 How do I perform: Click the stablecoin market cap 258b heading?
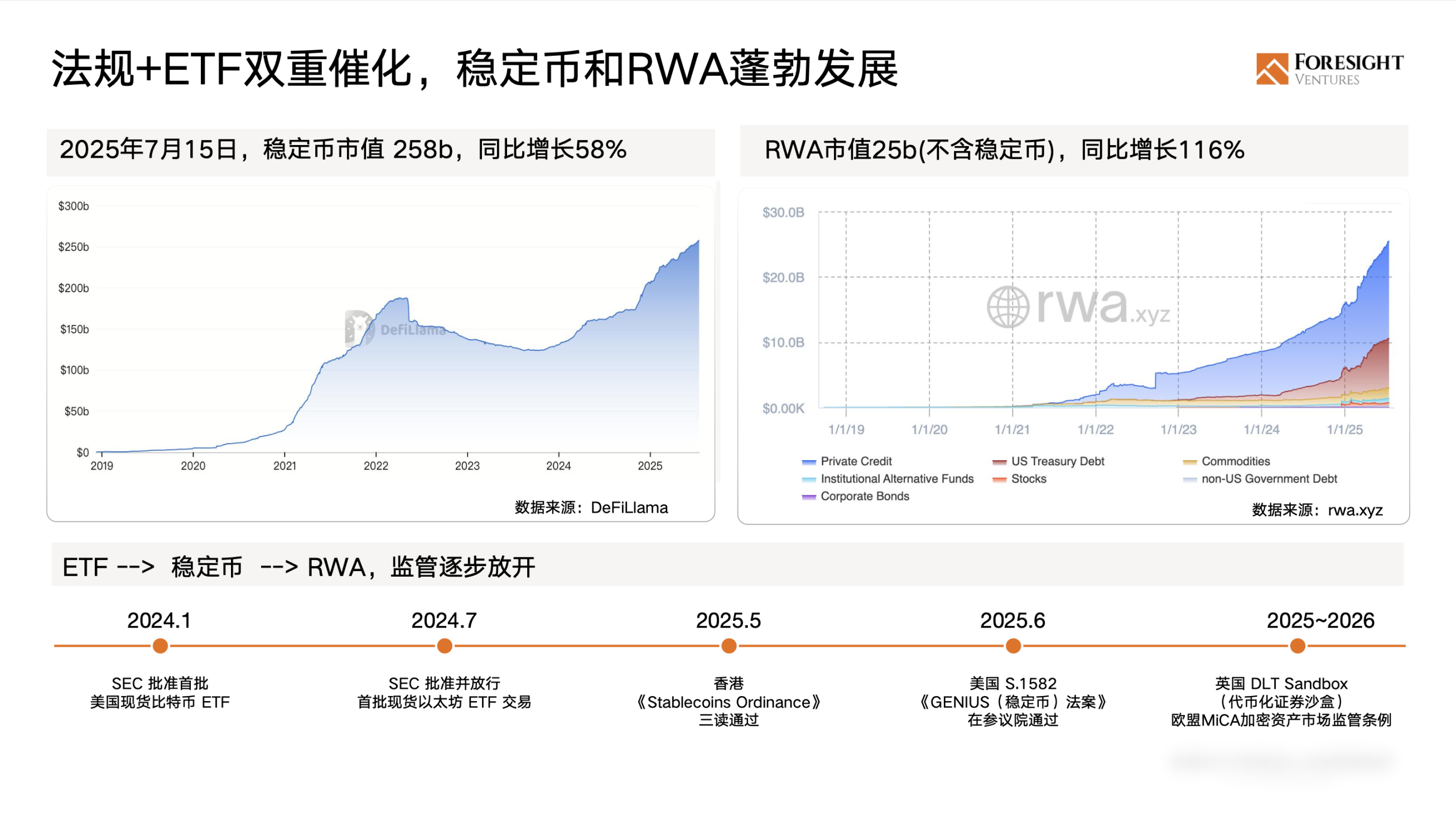click(x=343, y=149)
